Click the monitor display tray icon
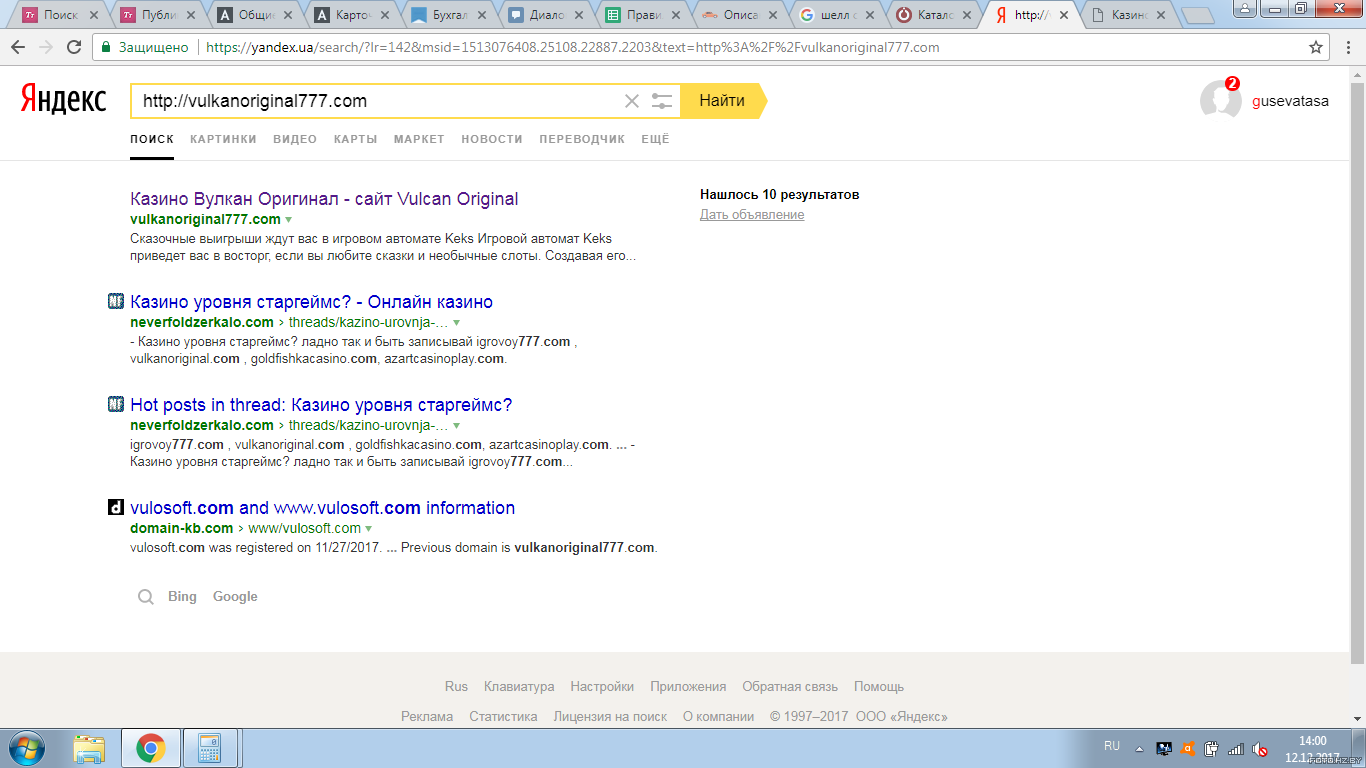The image size is (1366, 768). click(x=1164, y=748)
